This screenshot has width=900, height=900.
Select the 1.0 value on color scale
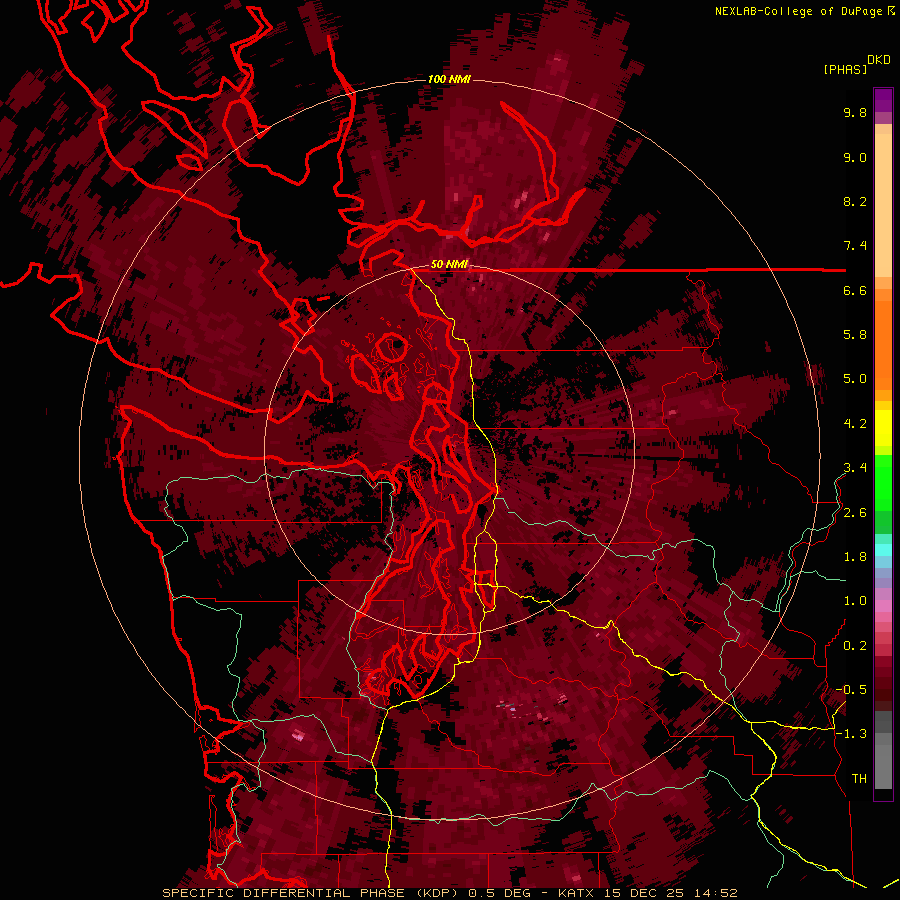855,601
